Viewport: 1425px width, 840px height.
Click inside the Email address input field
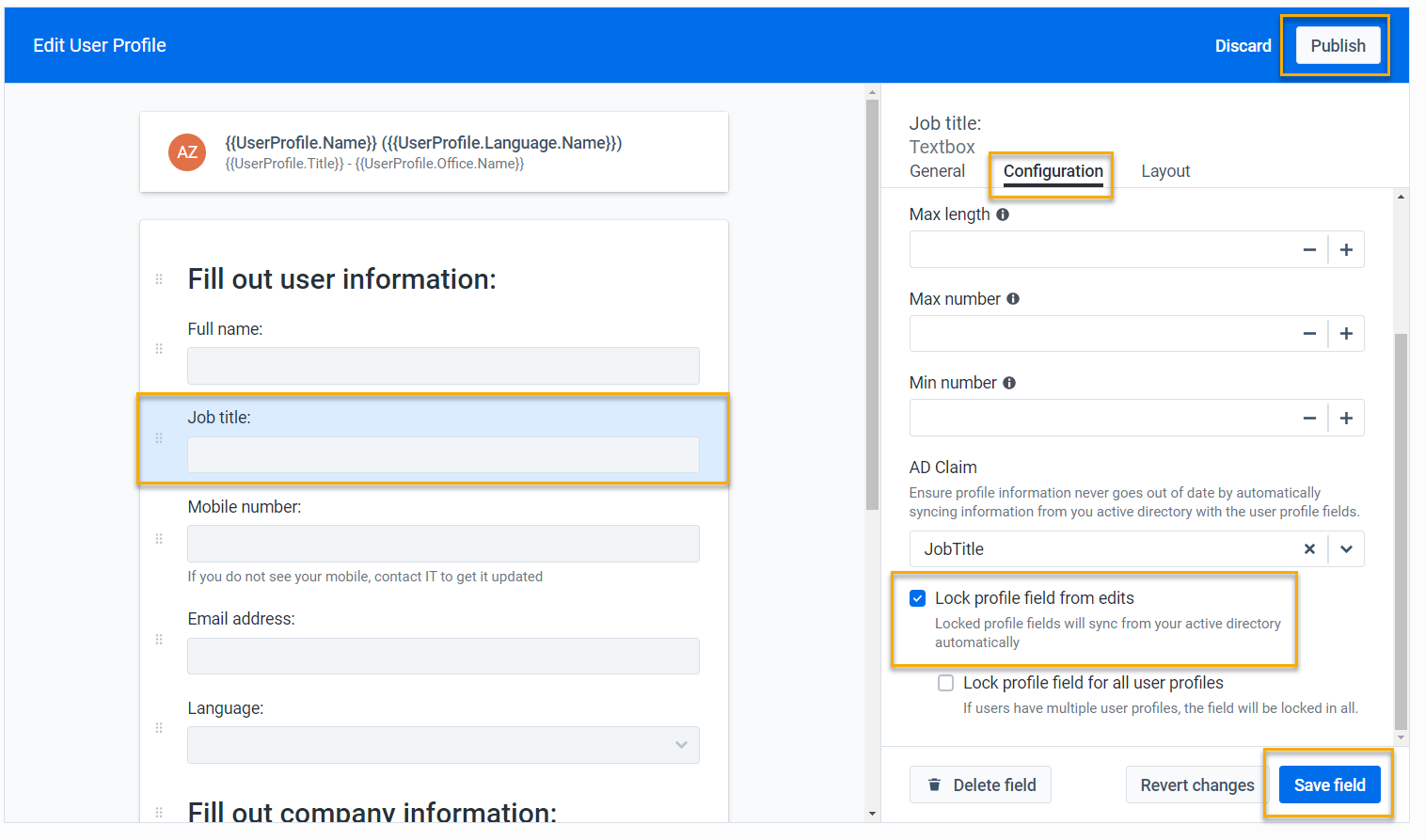(442, 656)
